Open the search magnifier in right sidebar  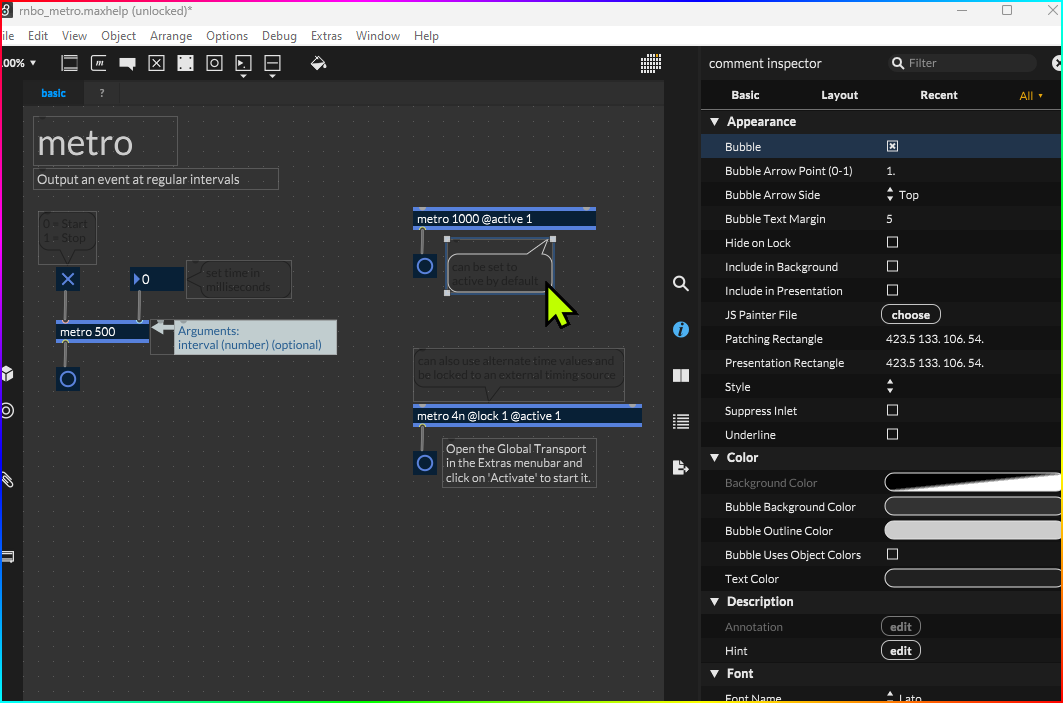click(x=681, y=283)
